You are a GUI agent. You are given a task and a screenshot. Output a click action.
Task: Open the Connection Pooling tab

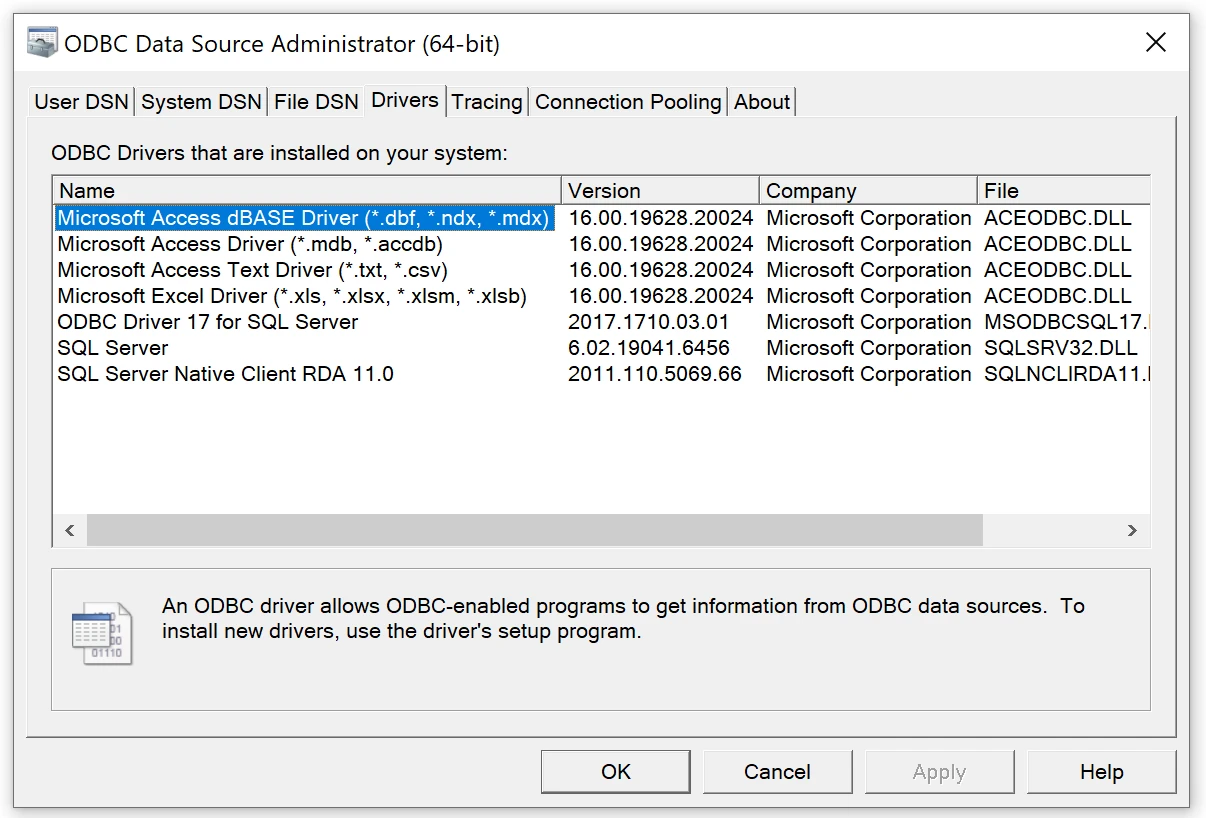pyautogui.click(x=628, y=102)
